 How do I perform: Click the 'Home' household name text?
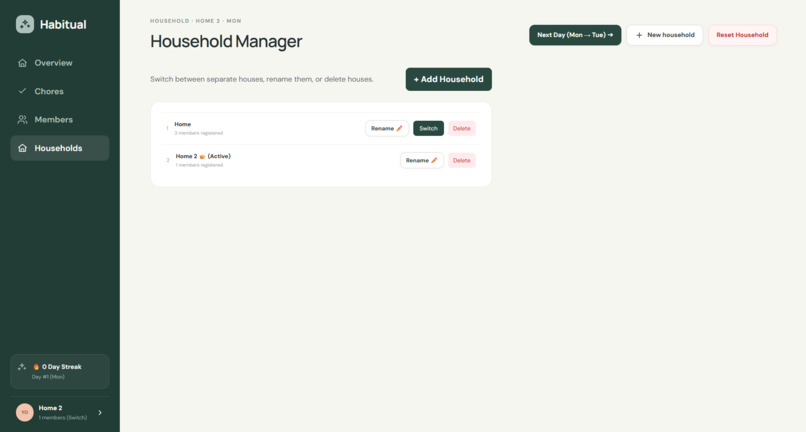182,124
